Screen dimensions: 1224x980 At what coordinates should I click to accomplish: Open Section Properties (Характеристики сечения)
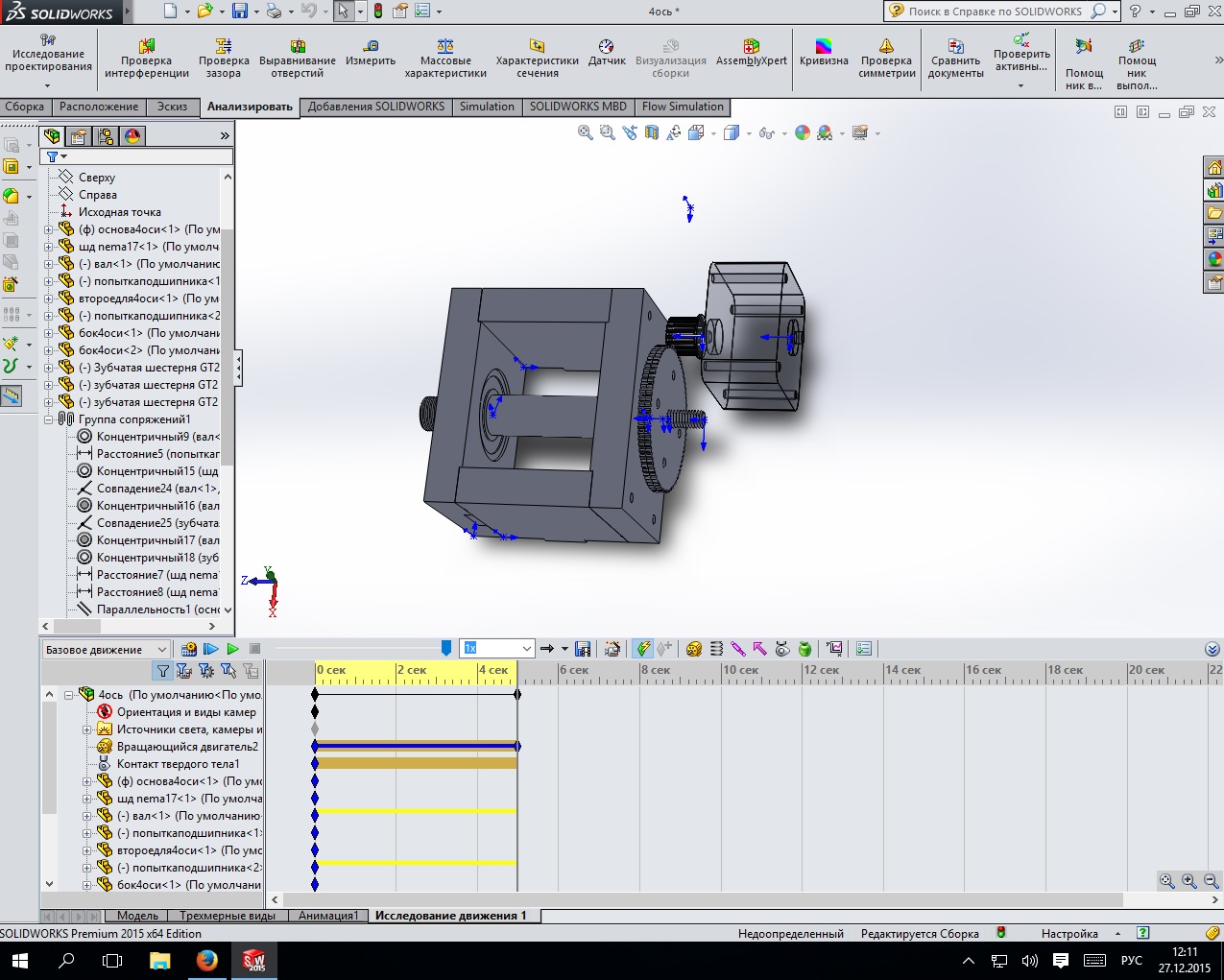(x=538, y=59)
